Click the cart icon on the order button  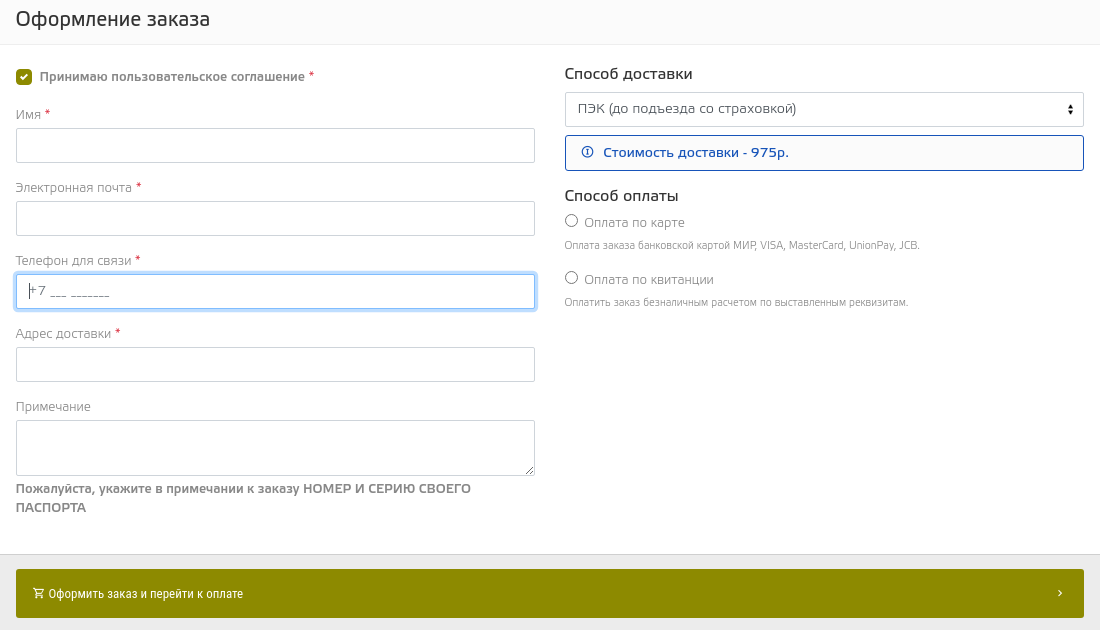coord(39,593)
